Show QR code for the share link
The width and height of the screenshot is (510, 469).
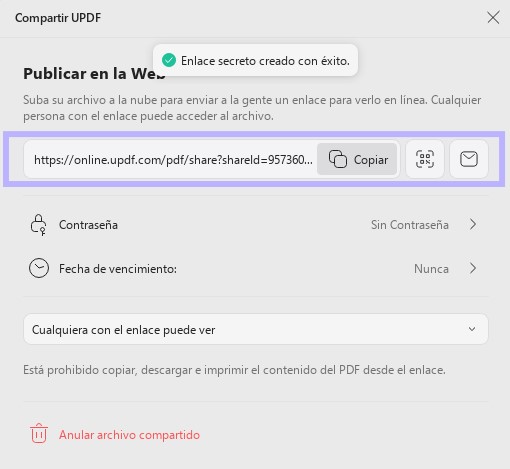click(x=425, y=159)
